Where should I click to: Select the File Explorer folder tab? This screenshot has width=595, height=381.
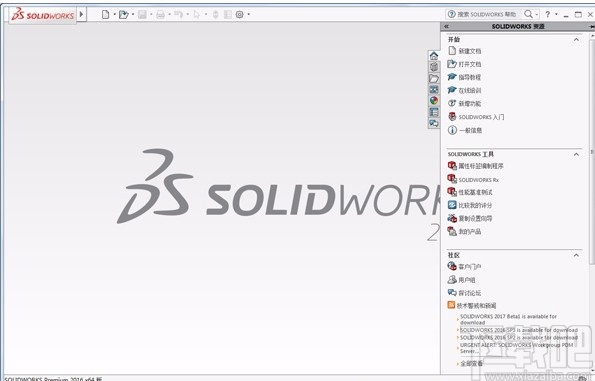tap(434, 78)
